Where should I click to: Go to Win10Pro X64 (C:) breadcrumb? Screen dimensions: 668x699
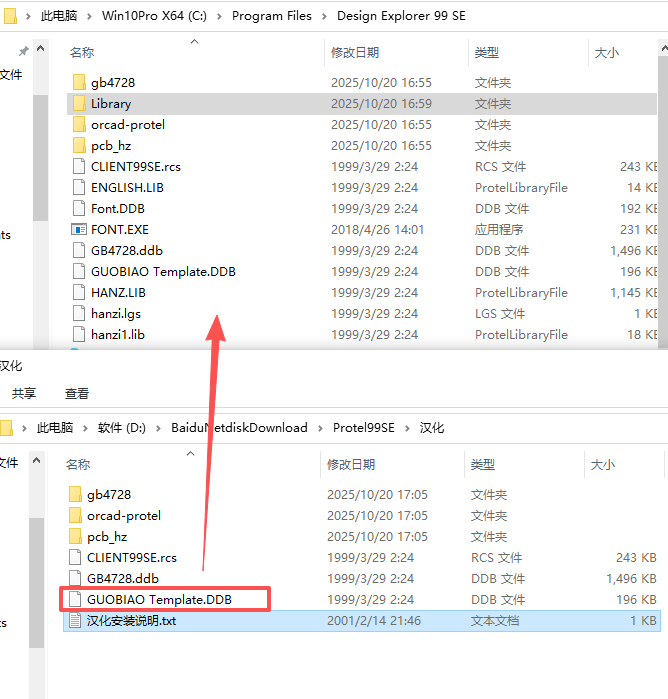[x=154, y=16]
